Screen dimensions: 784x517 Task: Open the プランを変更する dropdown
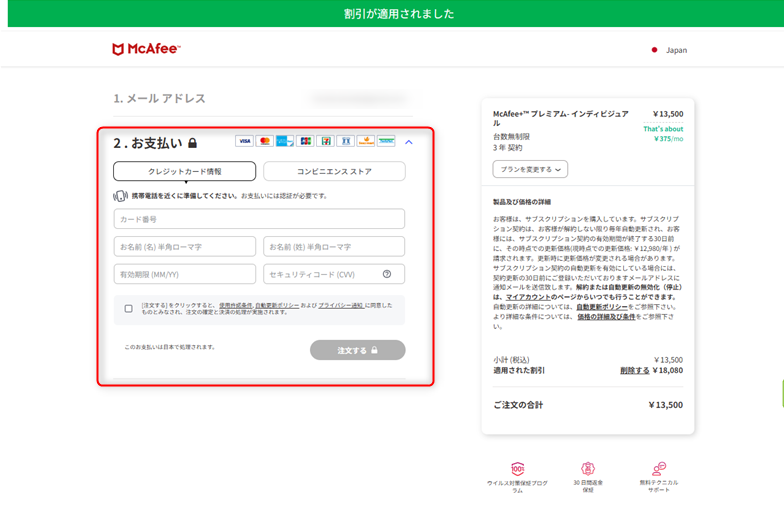(x=530, y=170)
